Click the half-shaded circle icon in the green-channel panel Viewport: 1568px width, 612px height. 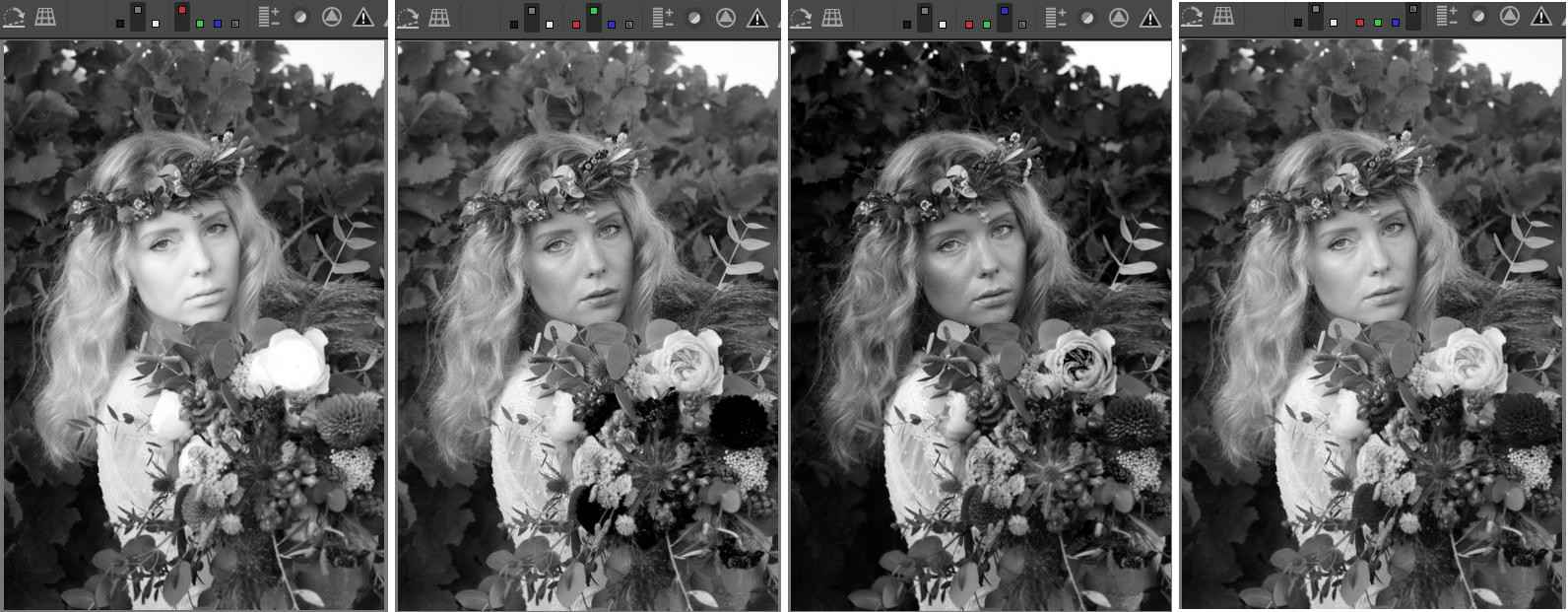(693, 18)
